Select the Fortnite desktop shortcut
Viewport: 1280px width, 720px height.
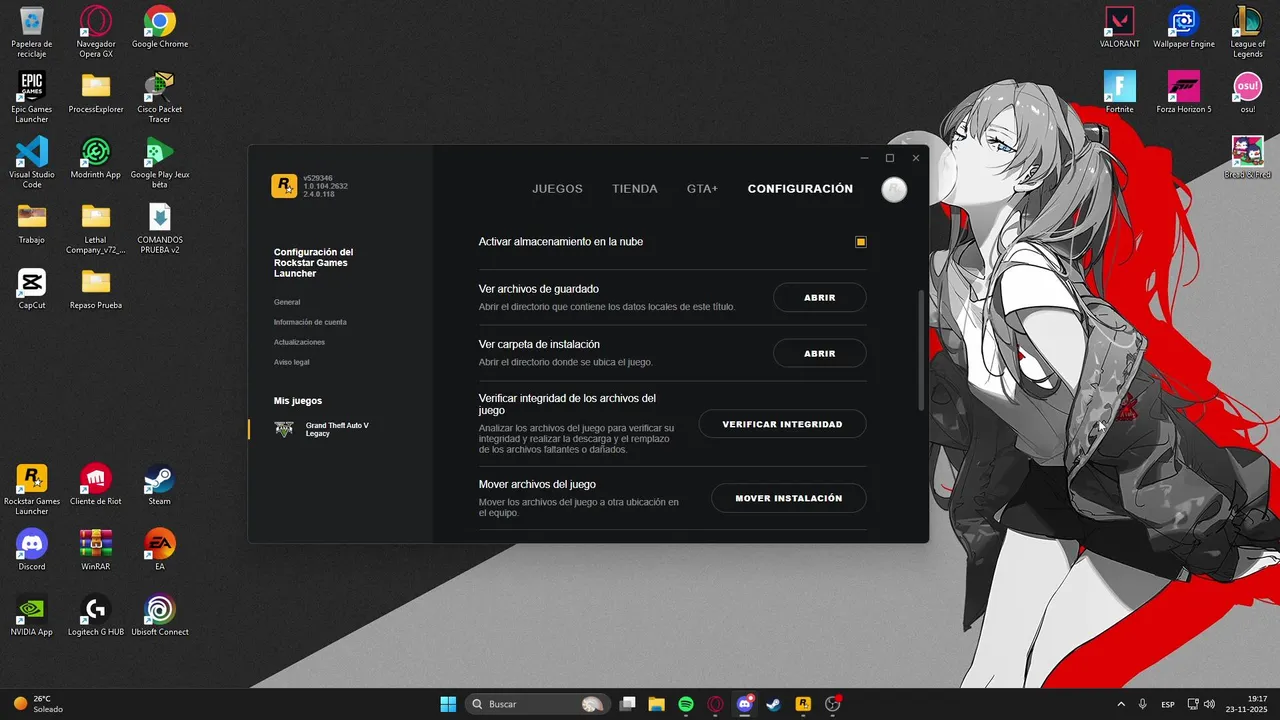click(x=1120, y=92)
